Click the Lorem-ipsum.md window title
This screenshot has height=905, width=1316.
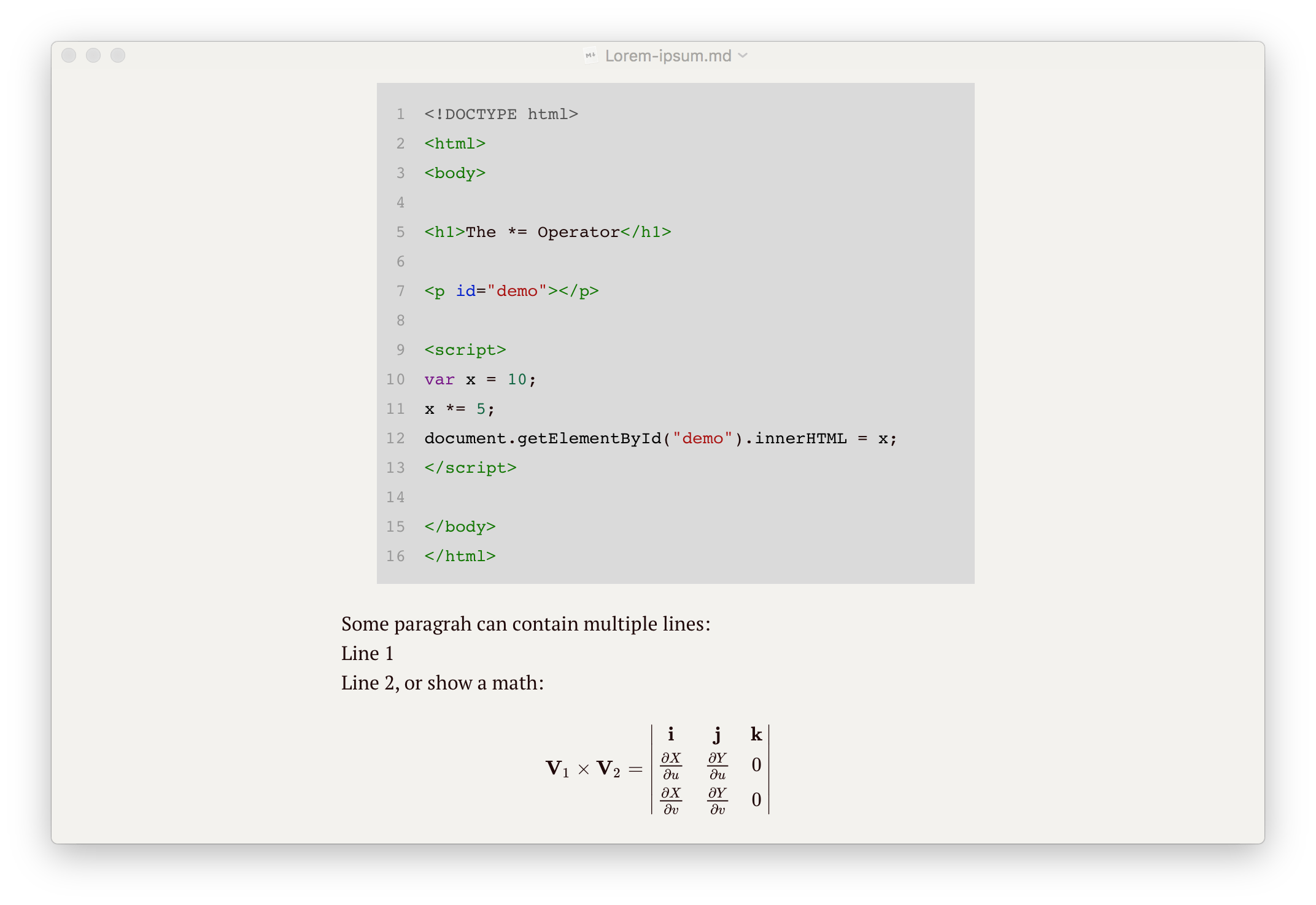tap(668, 56)
